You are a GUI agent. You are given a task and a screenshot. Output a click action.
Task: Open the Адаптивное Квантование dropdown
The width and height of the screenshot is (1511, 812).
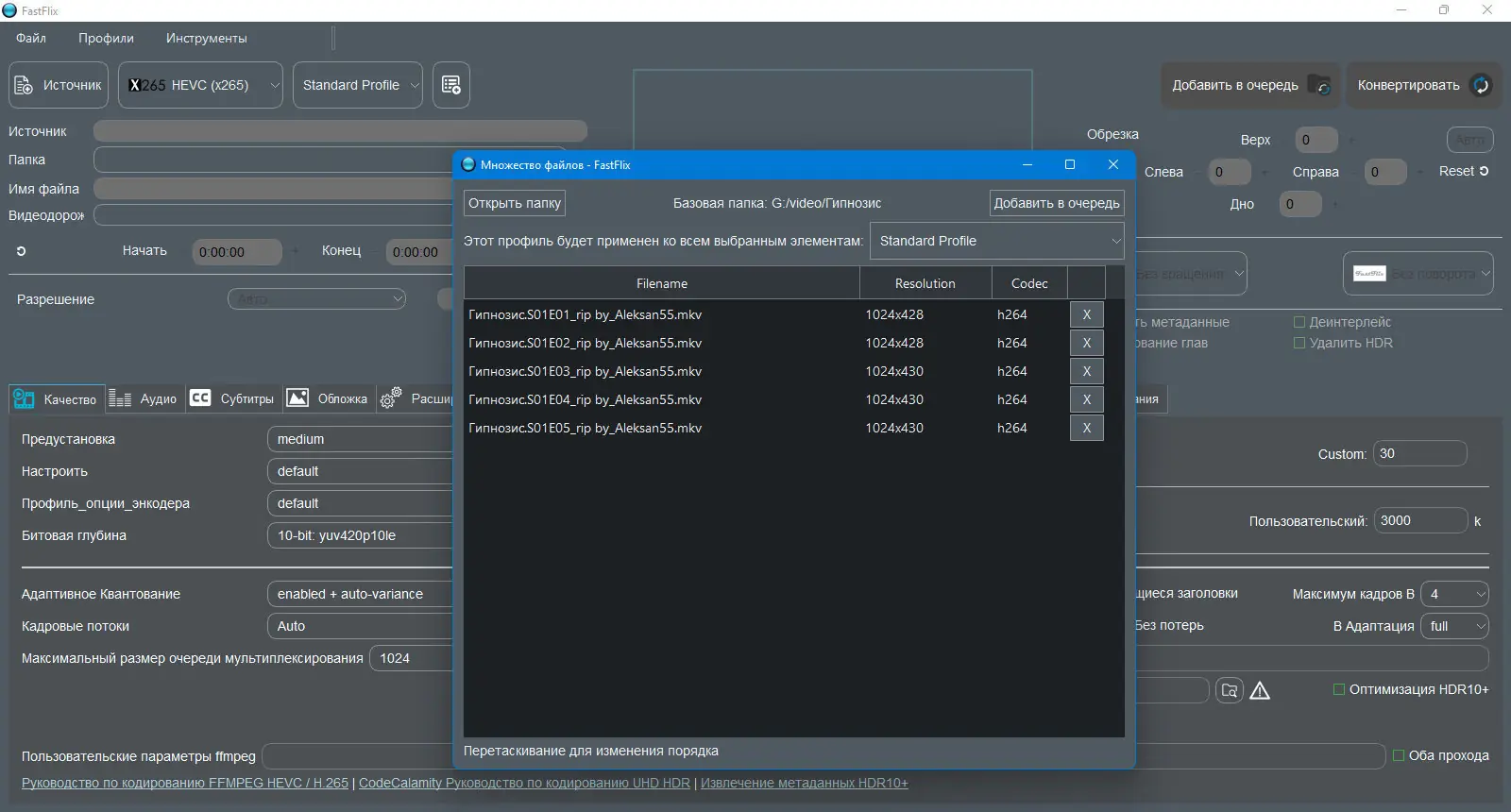pos(360,594)
